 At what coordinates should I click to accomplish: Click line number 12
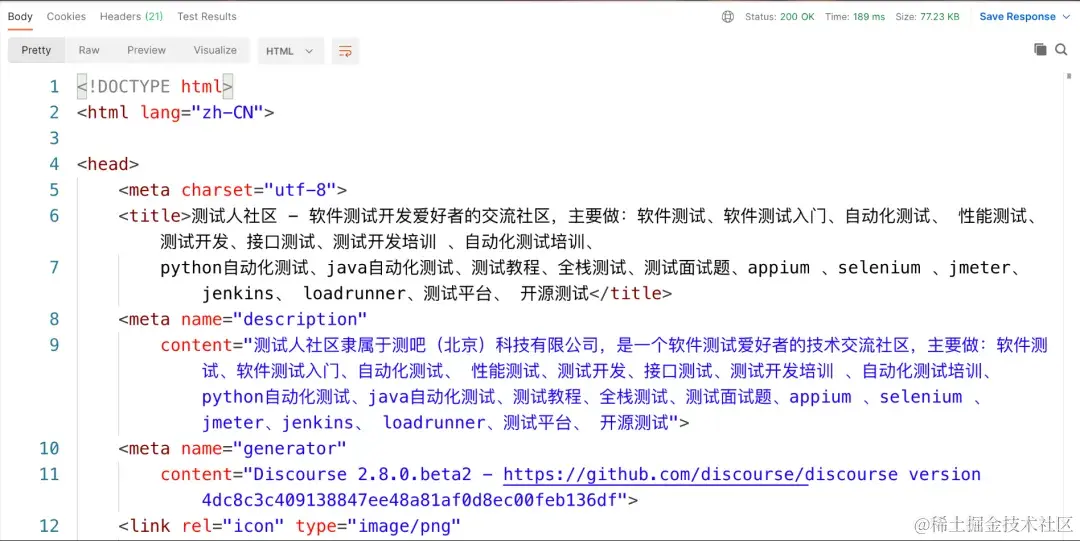pyautogui.click(x=49, y=527)
